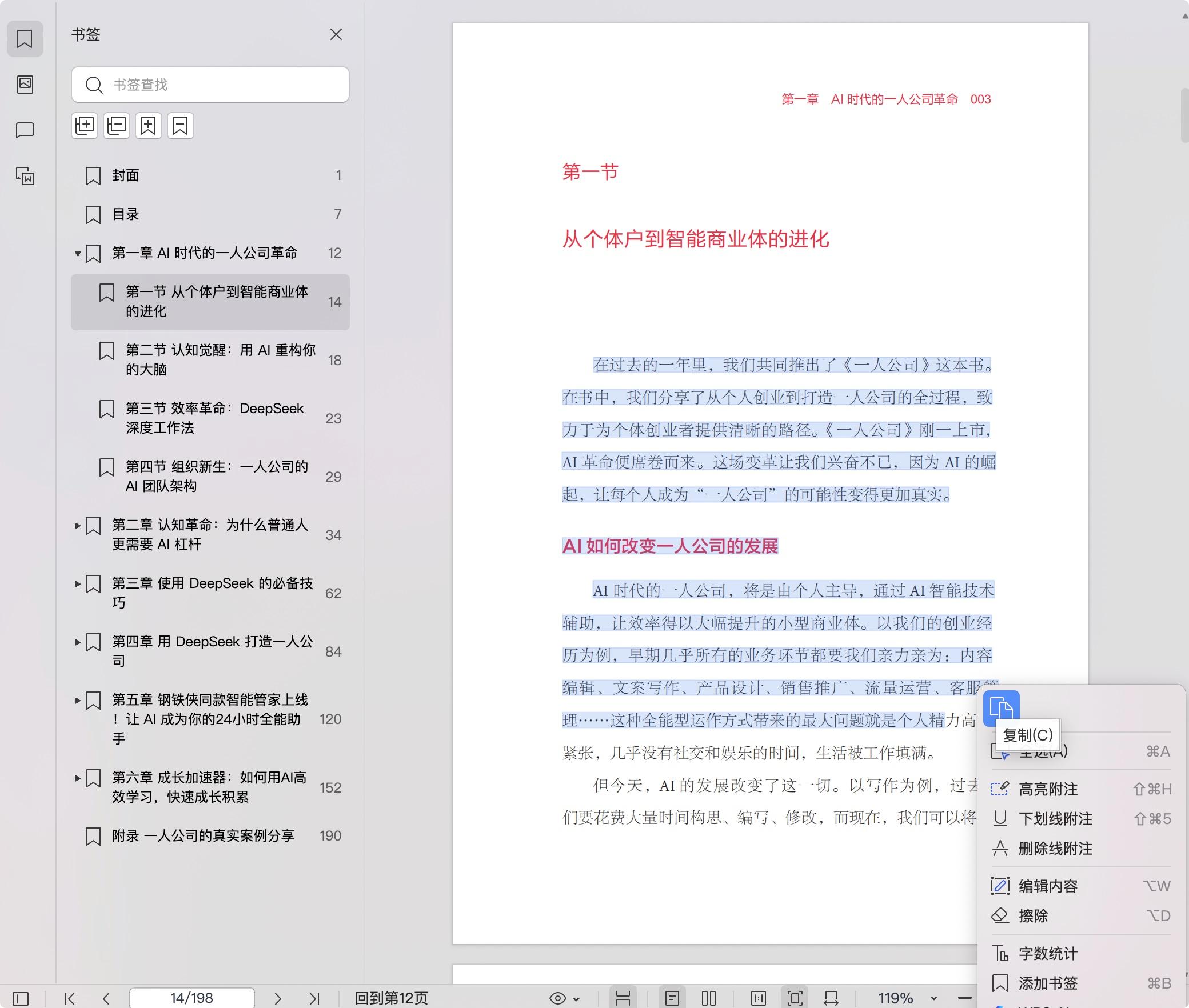The image size is (1189, 1008).
Task: Select the two-page layout icon in bottom toolbar
Action: pos(708,998)
